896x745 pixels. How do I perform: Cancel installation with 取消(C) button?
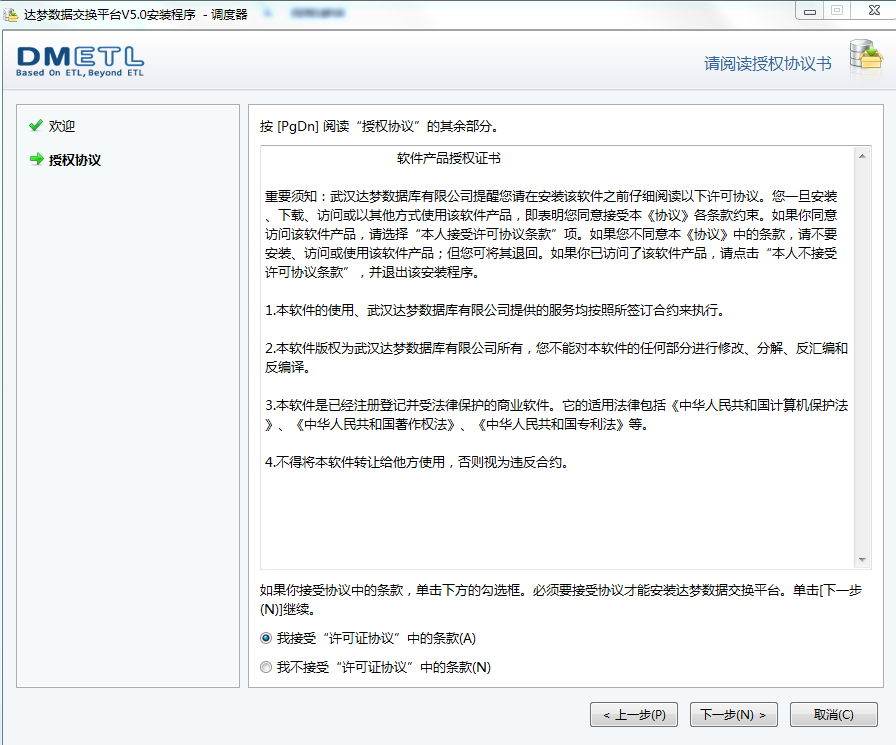coord(833,714)
